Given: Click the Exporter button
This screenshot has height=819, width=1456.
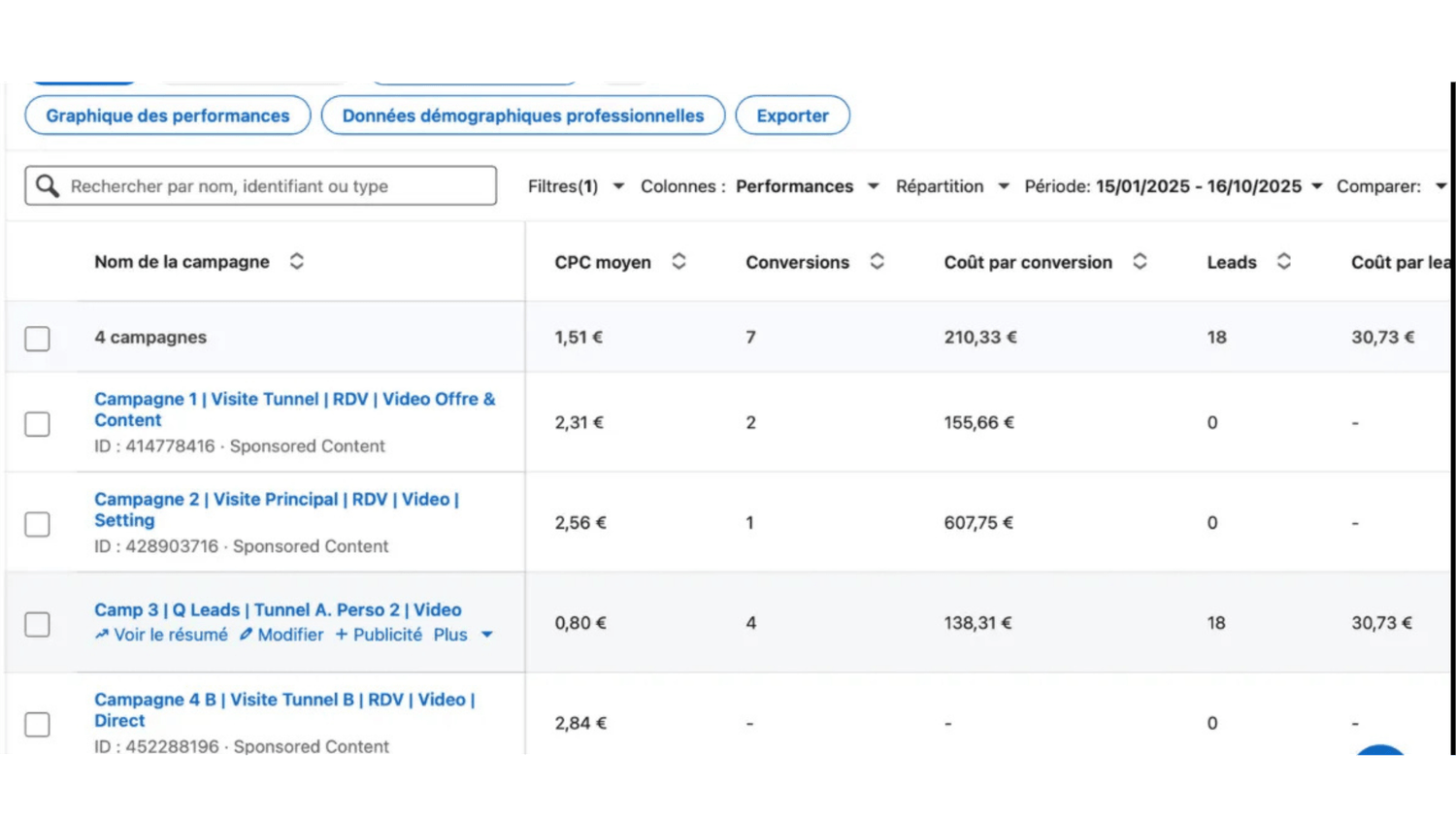Looking at the screenshot, I should coord(792,115).
